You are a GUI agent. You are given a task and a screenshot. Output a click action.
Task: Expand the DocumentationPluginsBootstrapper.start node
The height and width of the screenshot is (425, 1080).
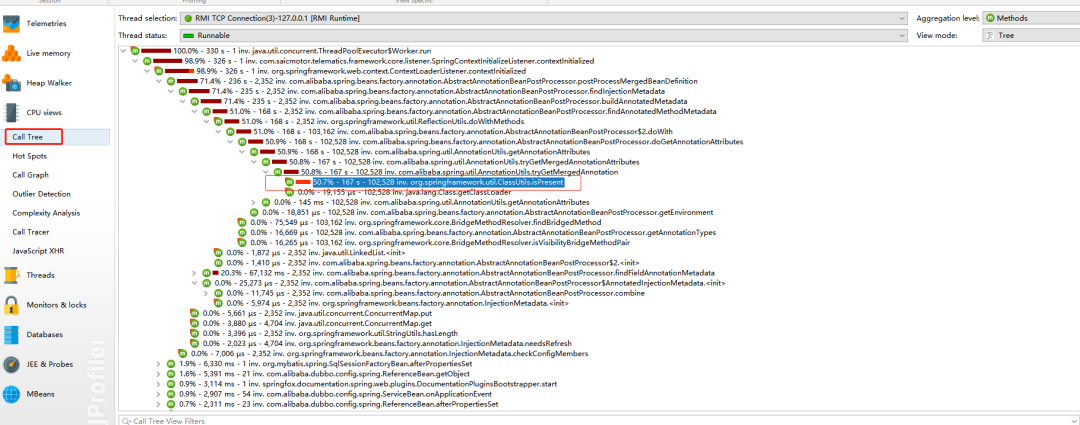[158, 384]
